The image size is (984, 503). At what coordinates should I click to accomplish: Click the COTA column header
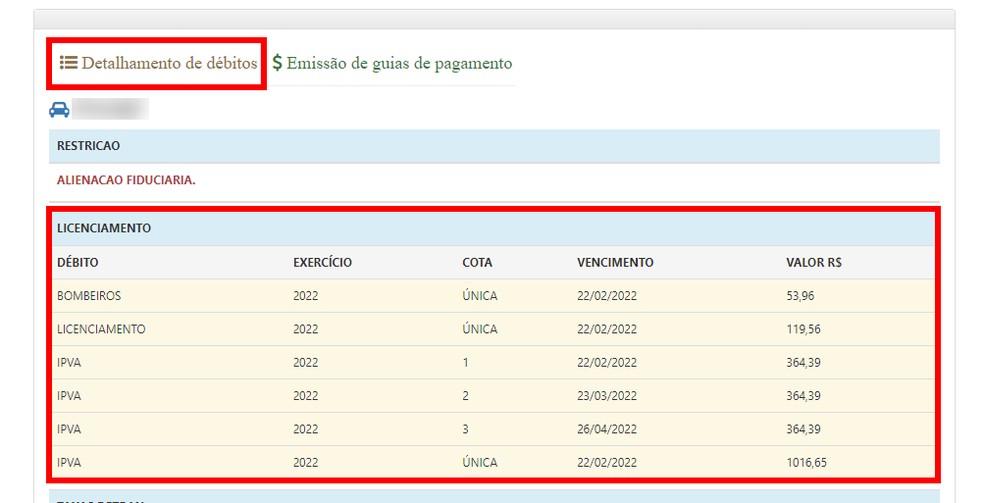[477, 262]
